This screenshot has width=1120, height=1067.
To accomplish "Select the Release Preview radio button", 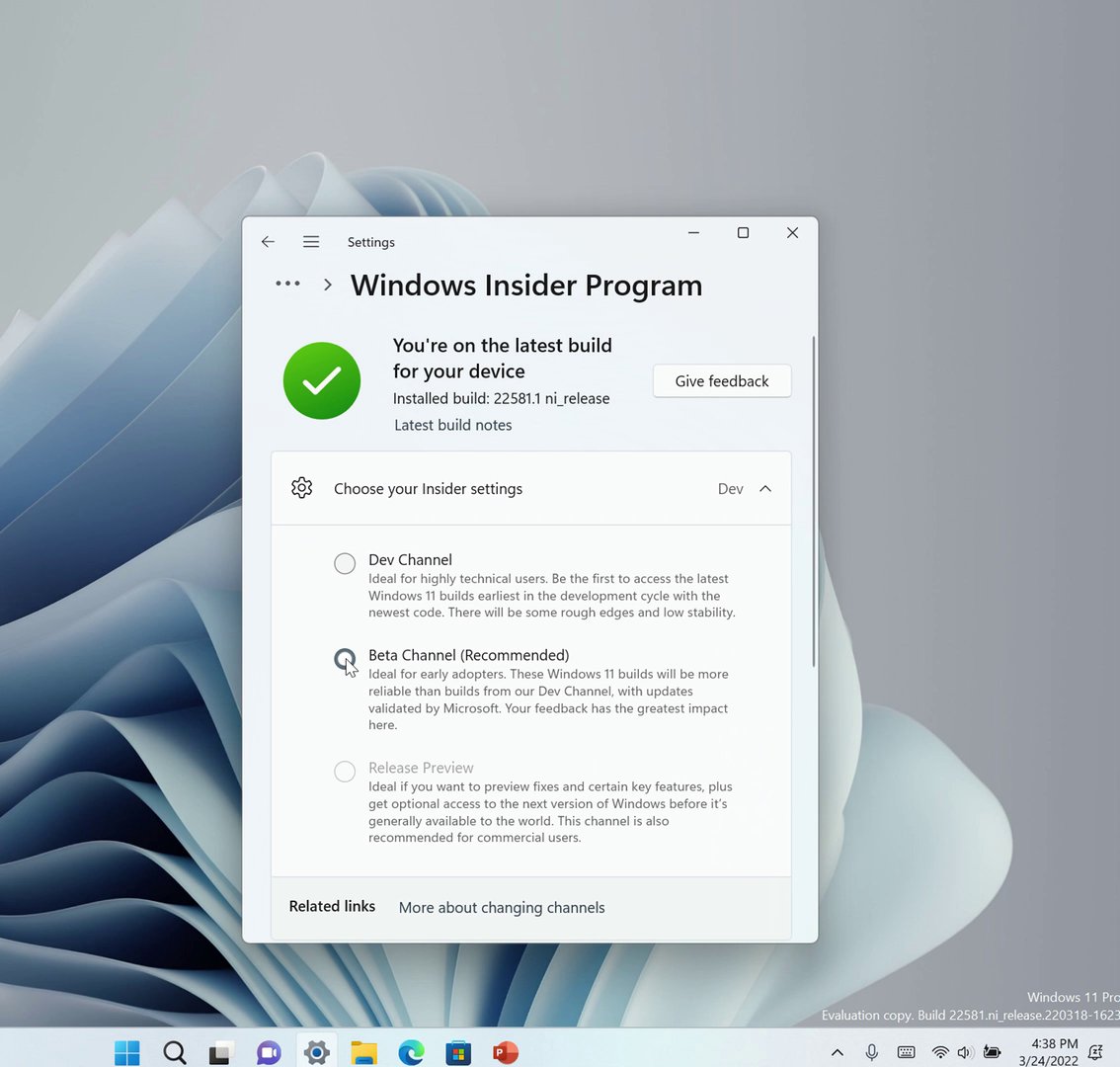I will click(345, 772).
